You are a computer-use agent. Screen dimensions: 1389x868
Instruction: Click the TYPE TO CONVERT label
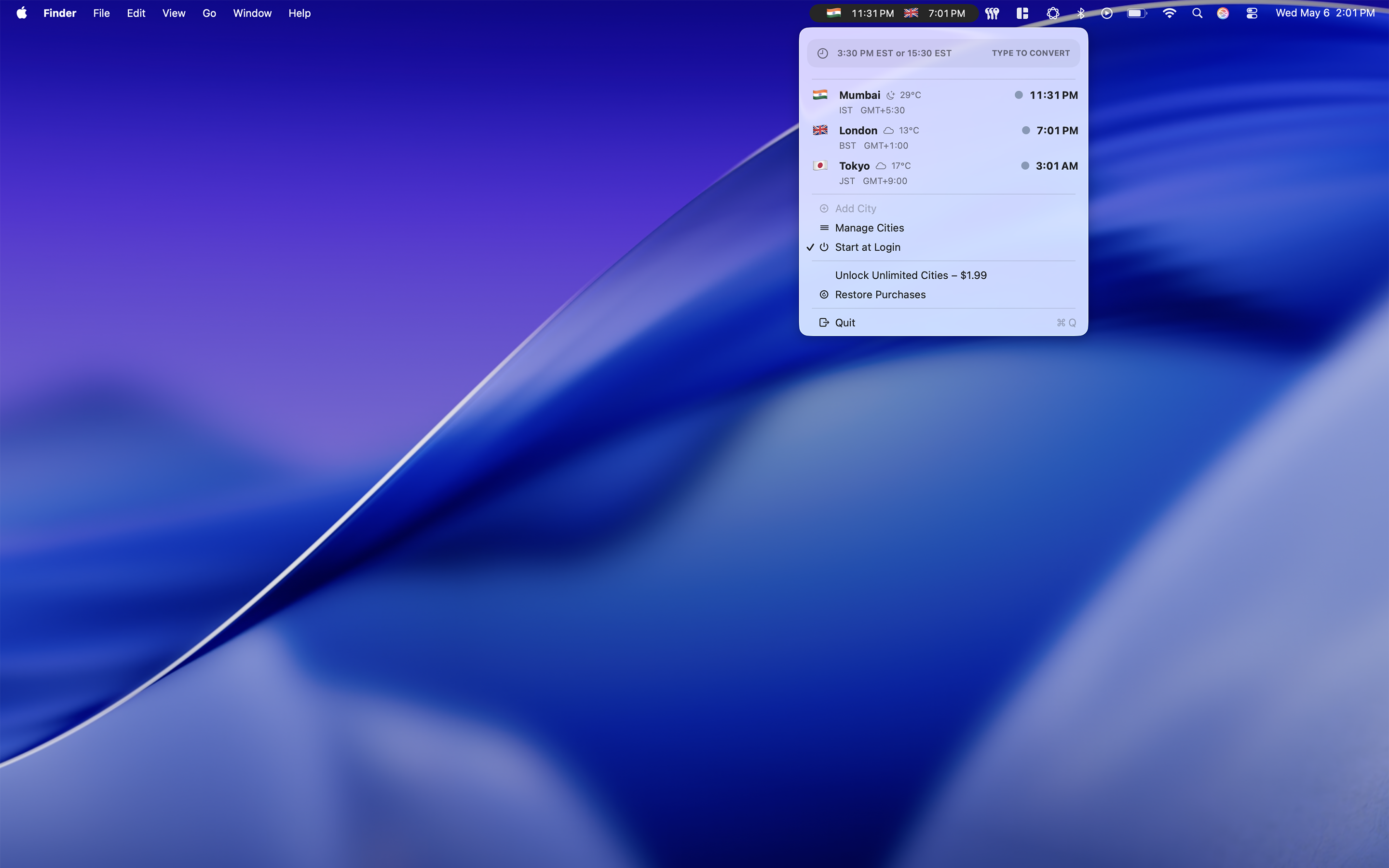(x=1030, y=53)
